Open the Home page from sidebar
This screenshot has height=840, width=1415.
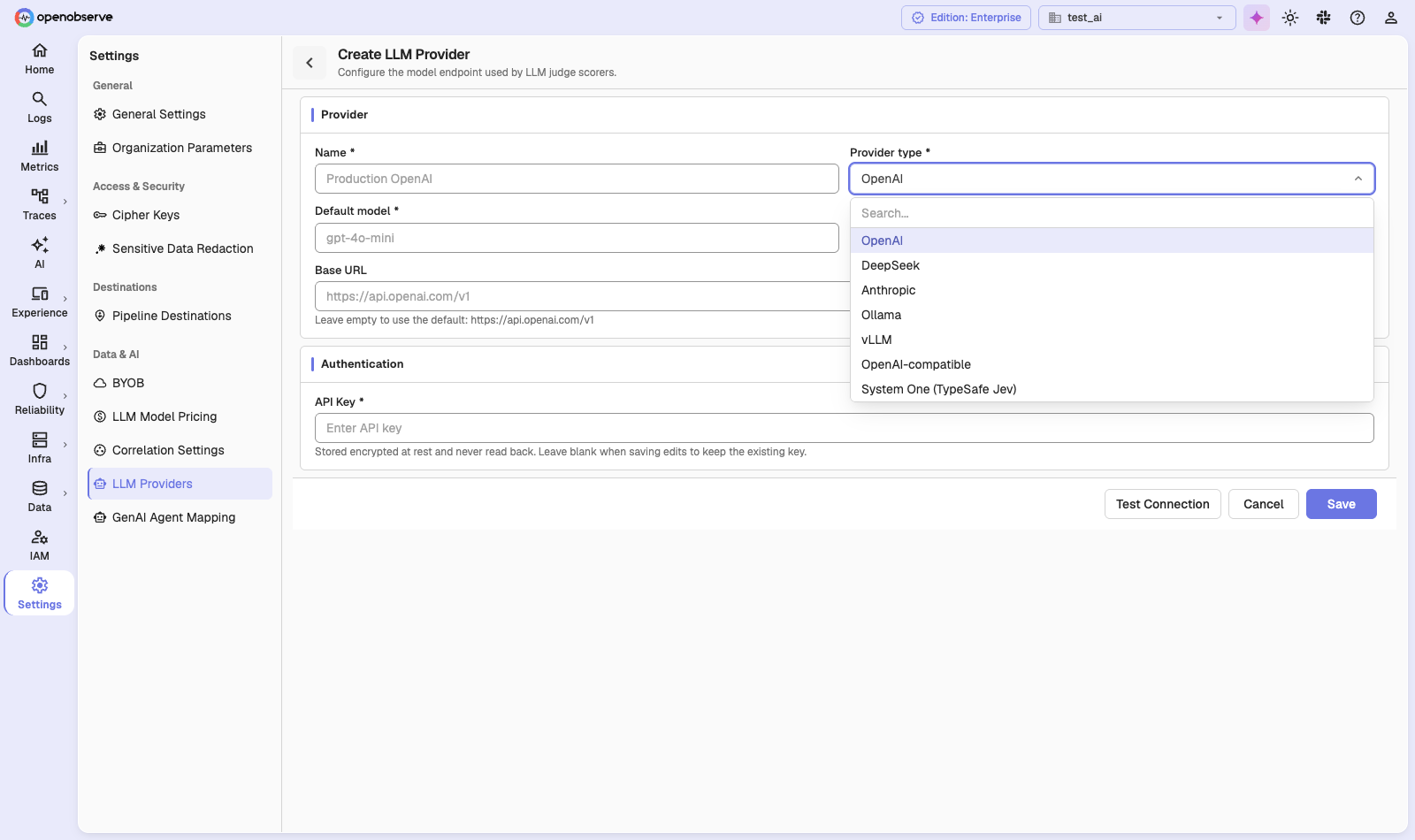point(40,58)
